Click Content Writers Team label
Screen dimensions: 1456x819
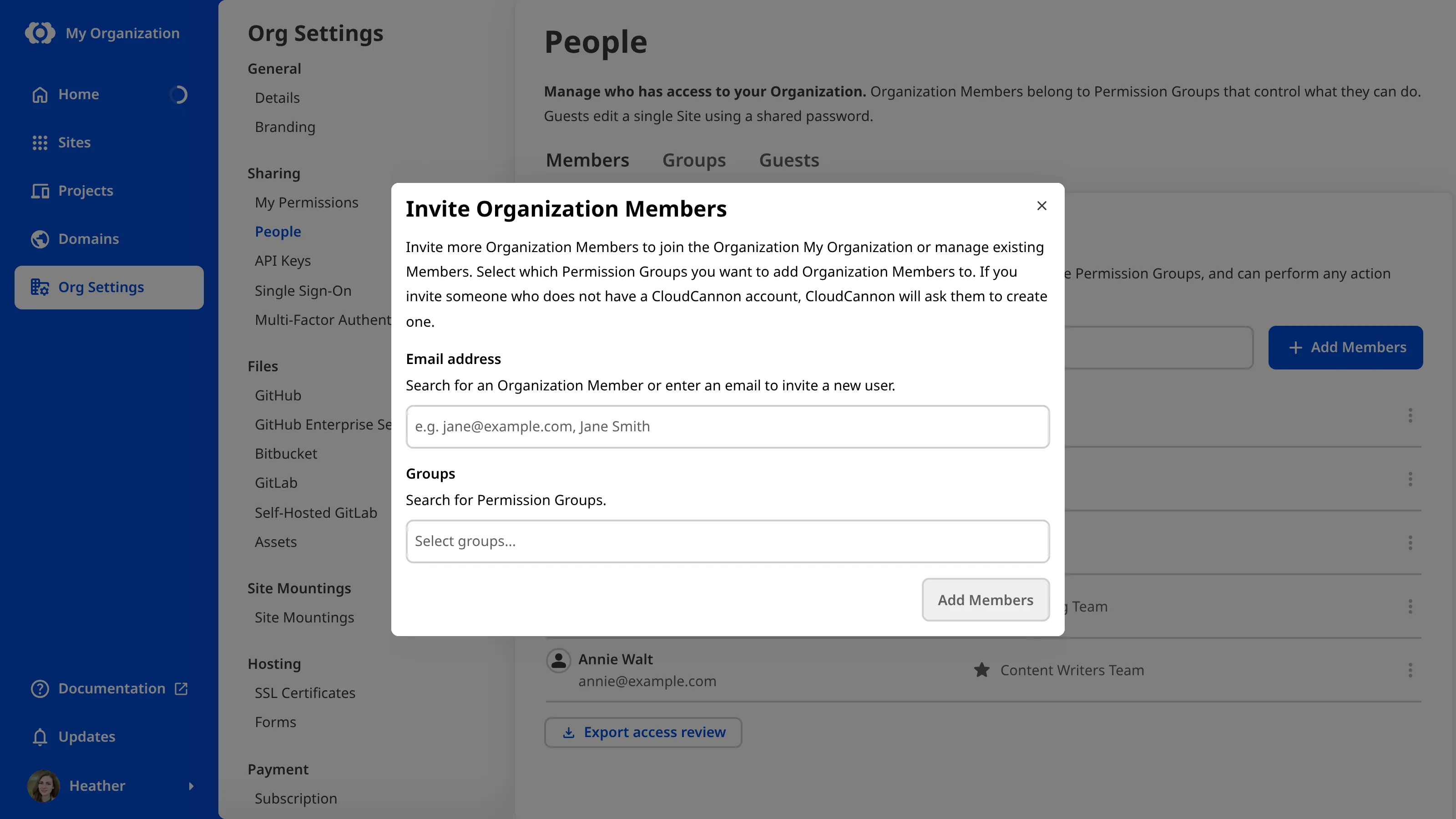click(1072, 670)
